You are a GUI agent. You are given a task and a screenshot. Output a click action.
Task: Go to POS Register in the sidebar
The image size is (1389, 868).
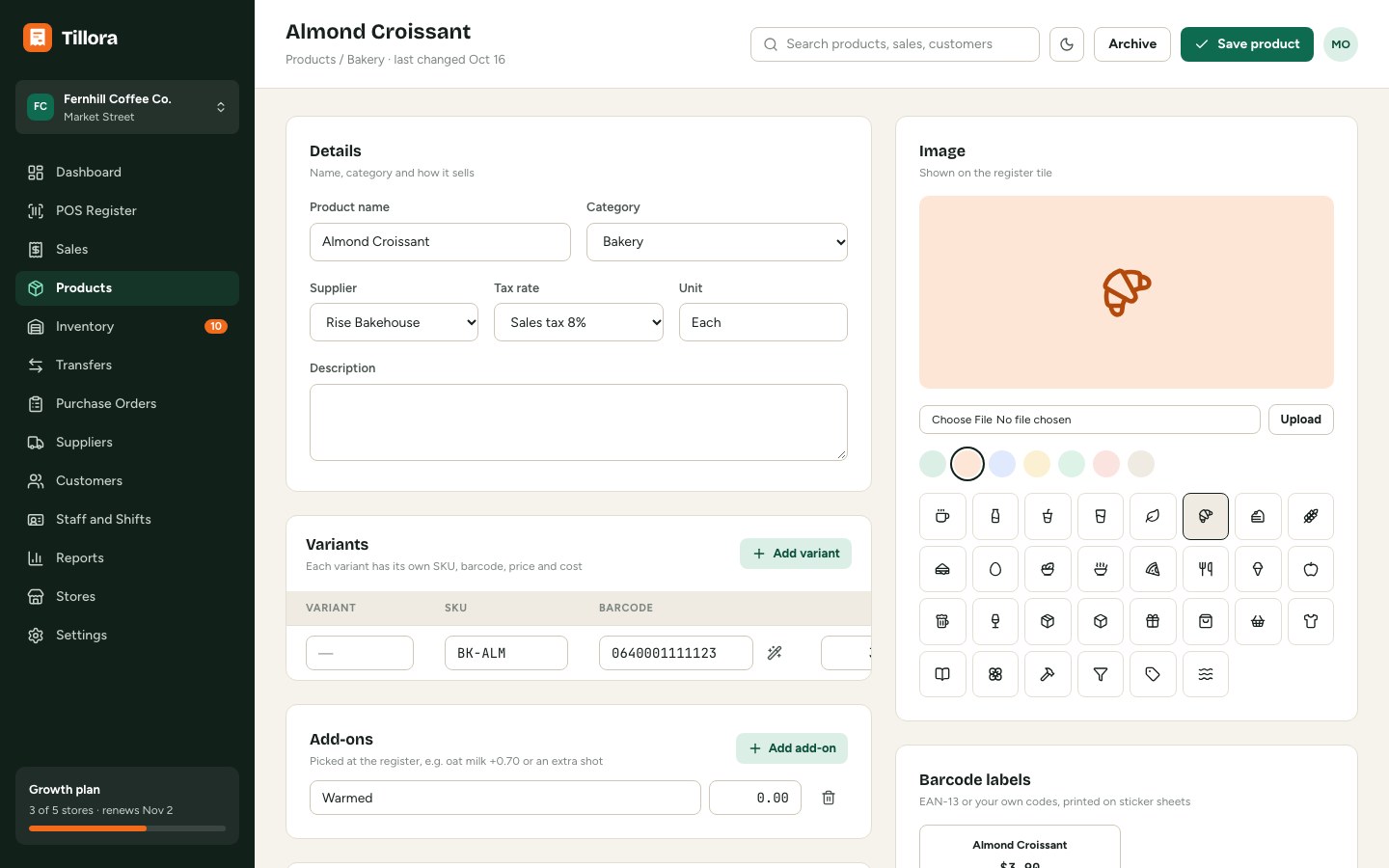(127, 210)
